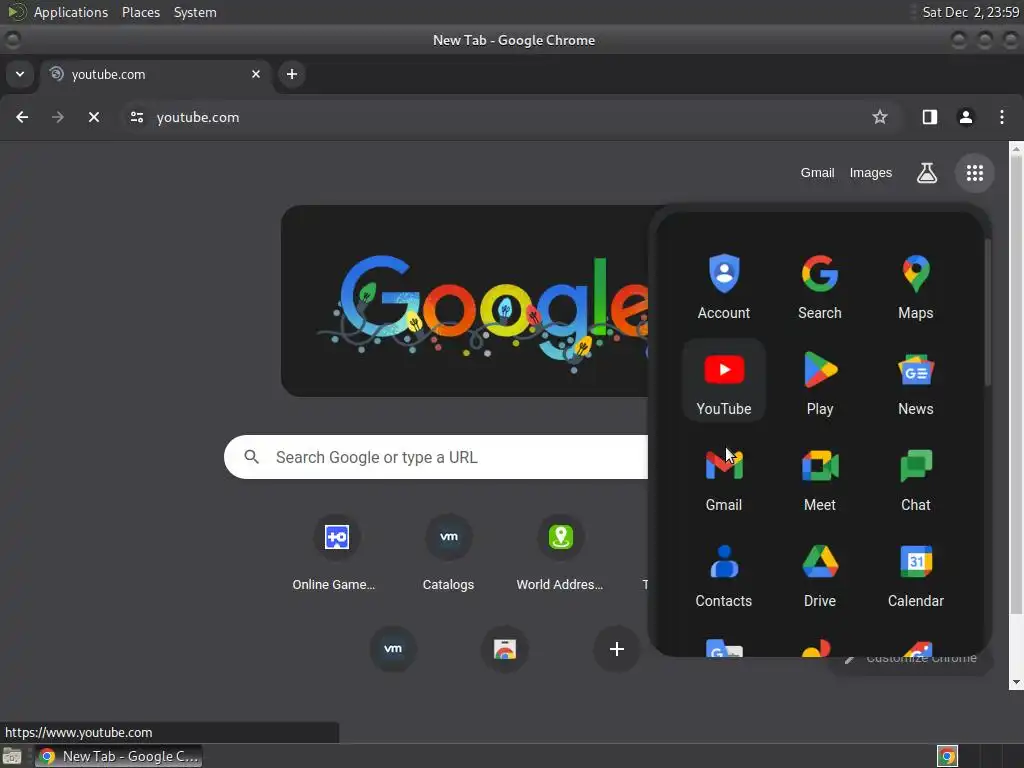Screen dimensions: 1024x768
Task: Open the Chrome Web Store shortcut
Action: (x=504, y=648)
